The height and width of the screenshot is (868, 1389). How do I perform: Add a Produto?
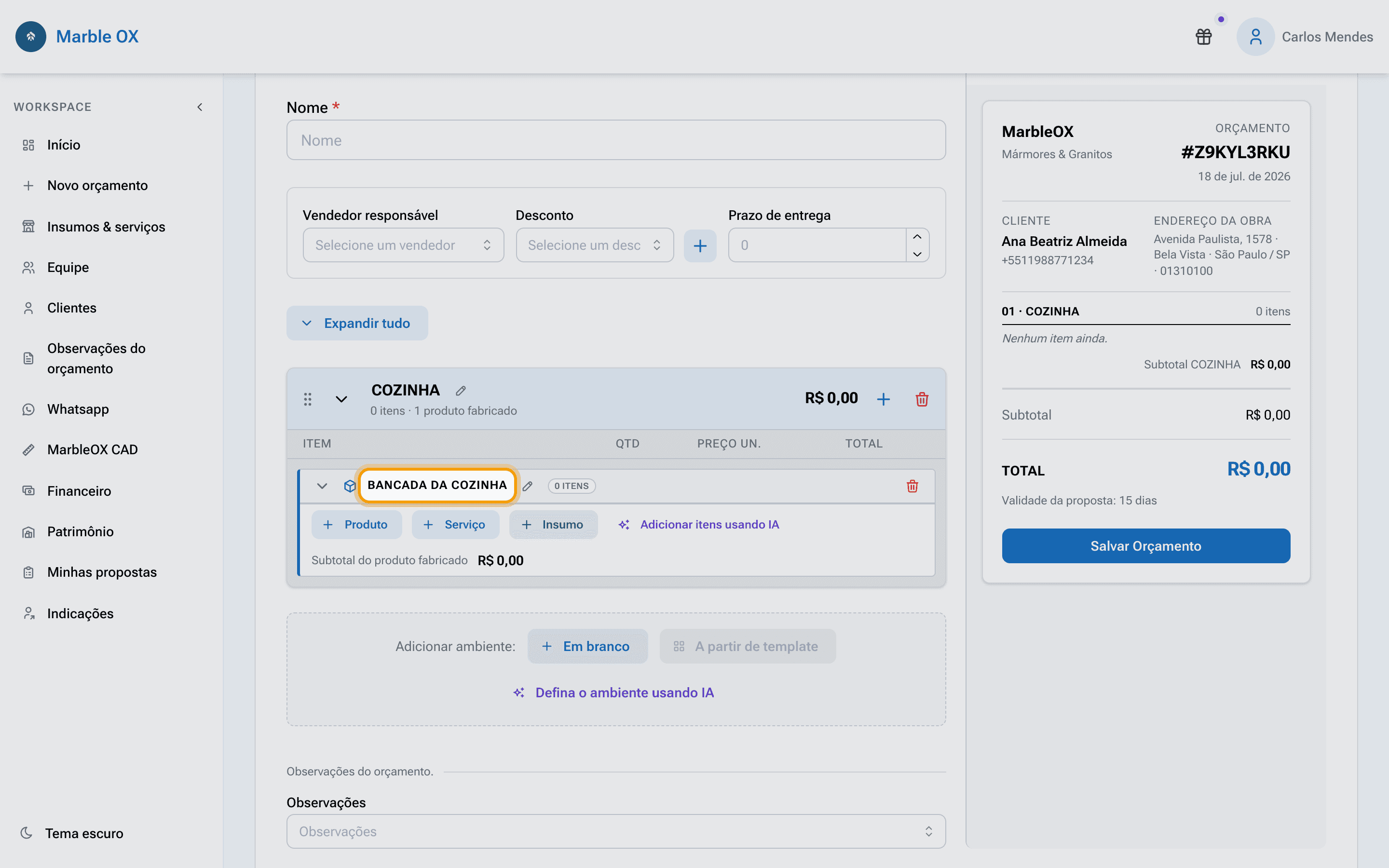click(356, 525)
